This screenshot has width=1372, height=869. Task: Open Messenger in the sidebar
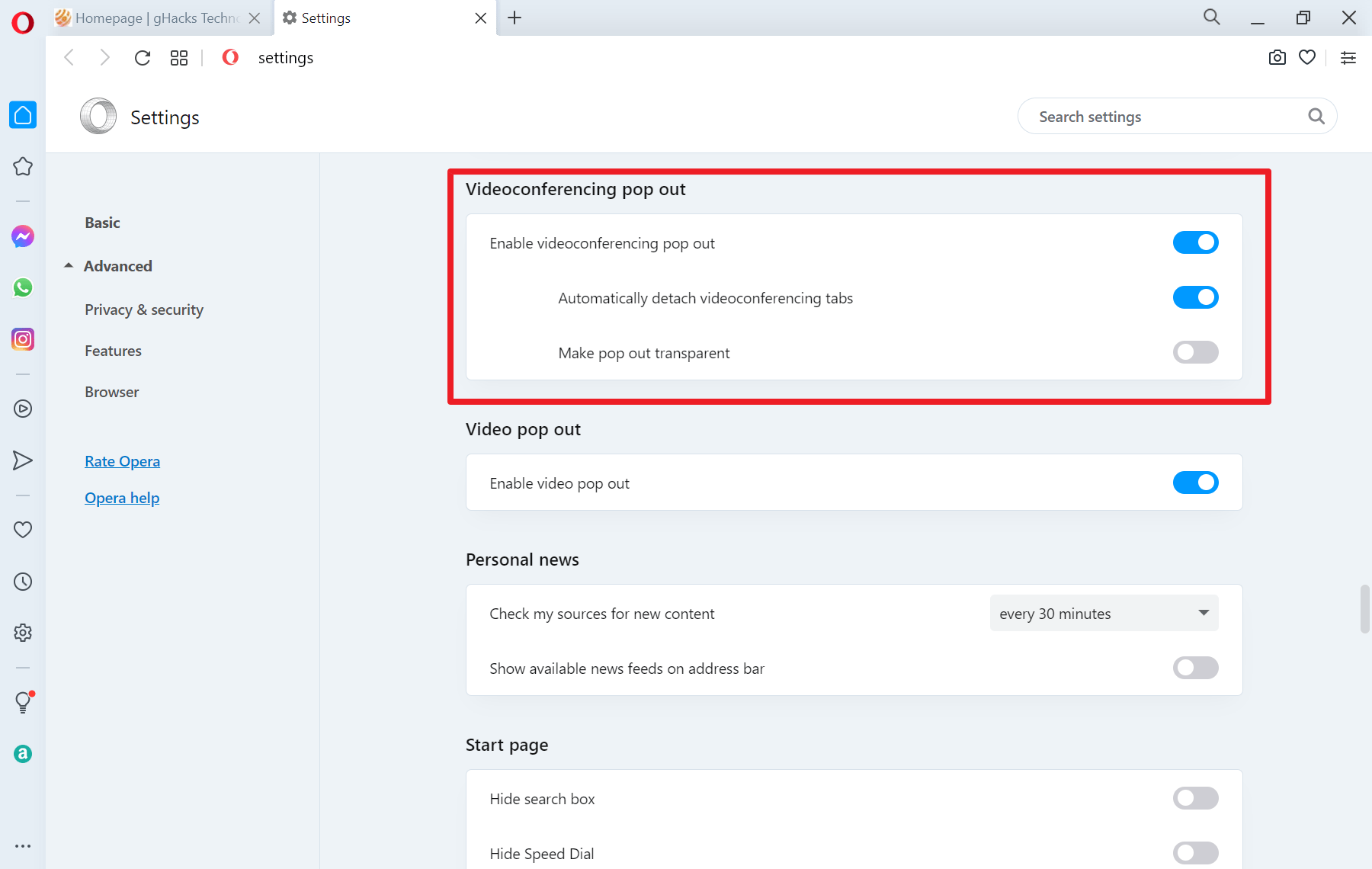click(x=23, y=236)
